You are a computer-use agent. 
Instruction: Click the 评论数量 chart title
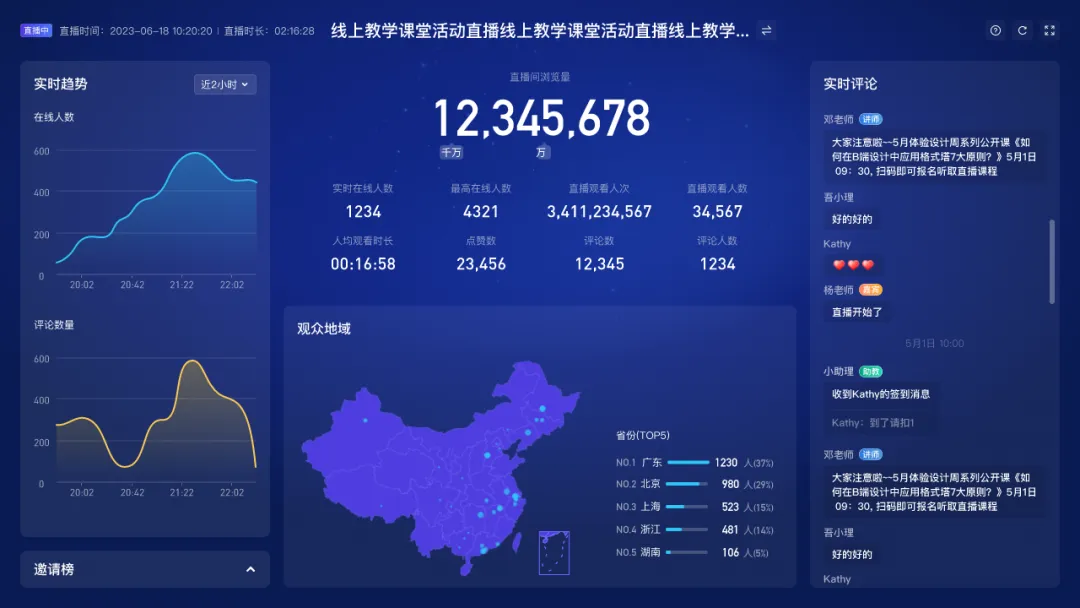click(x=54, y=325)
